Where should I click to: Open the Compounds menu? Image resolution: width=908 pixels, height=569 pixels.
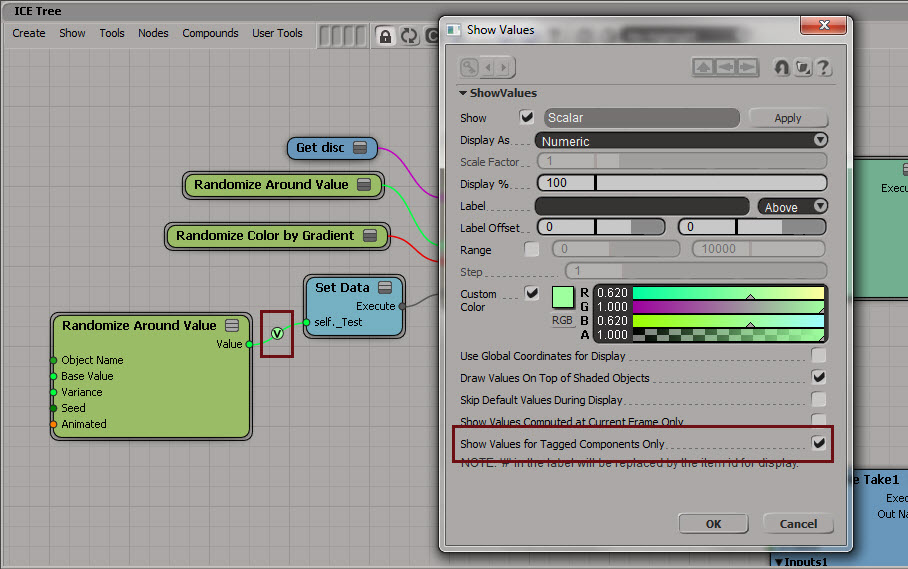(x=210, y=33)
